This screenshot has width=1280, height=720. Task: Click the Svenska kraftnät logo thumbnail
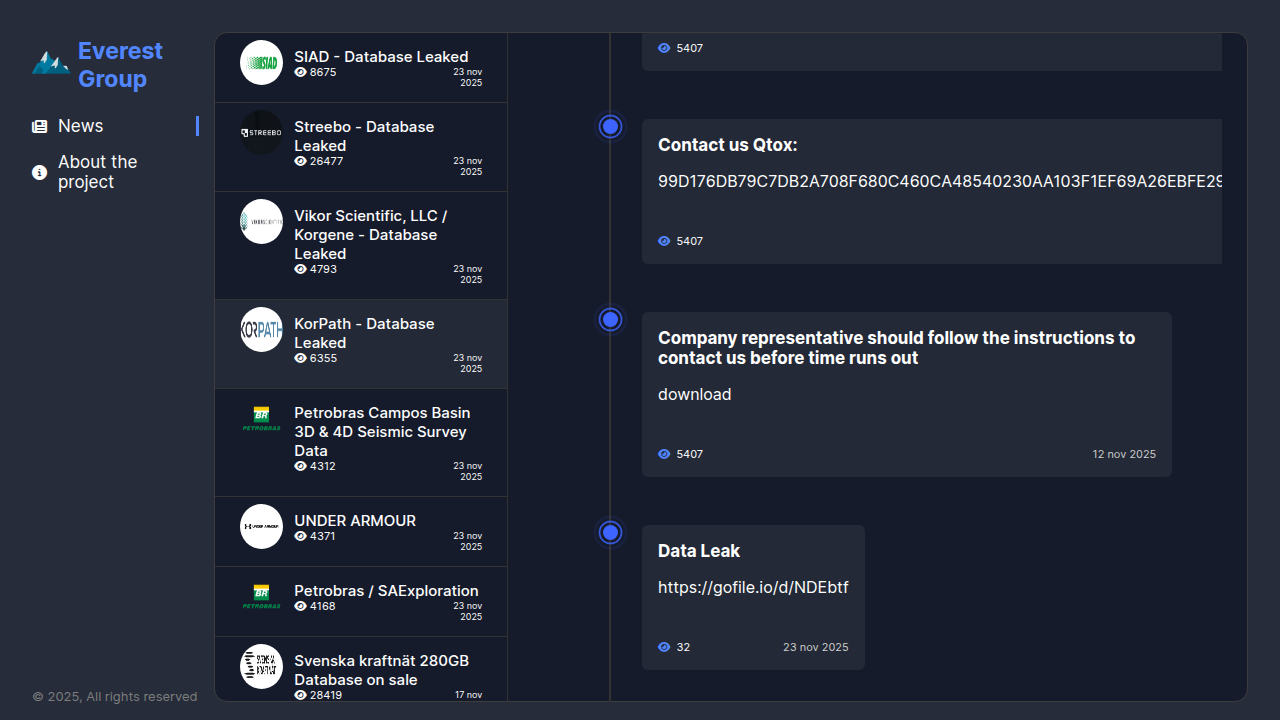click(261, 666)
